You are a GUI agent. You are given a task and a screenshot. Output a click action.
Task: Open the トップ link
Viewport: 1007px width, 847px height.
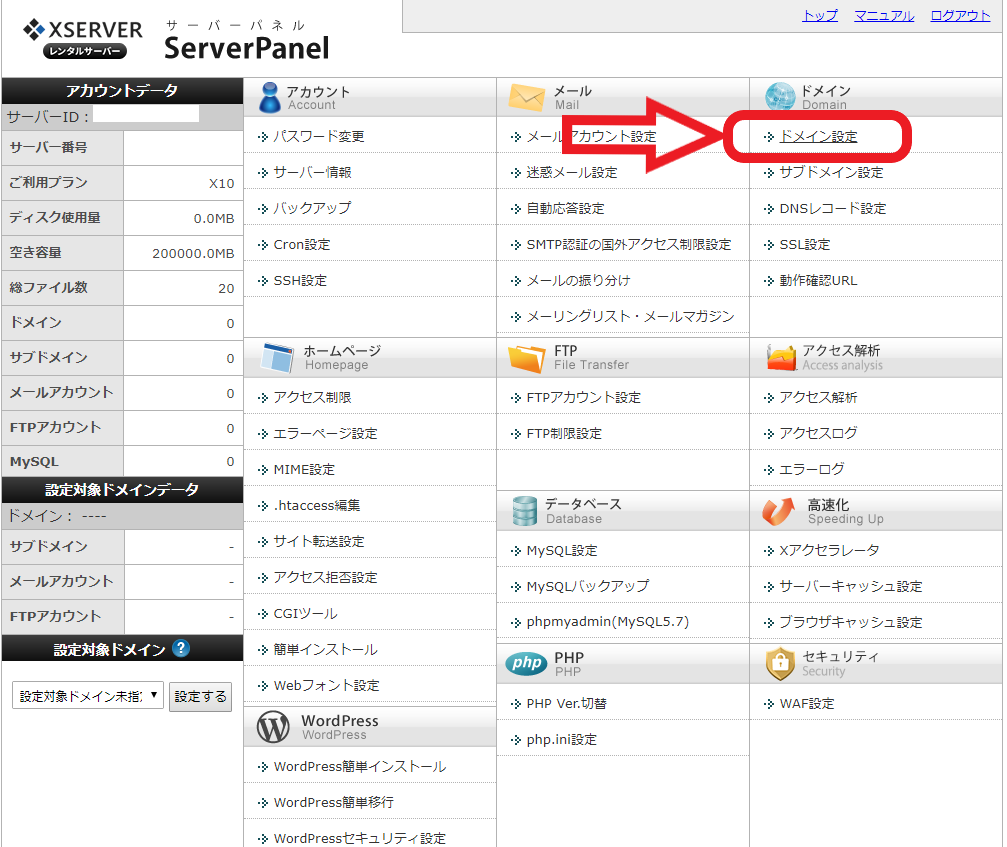tap(820, 15)
